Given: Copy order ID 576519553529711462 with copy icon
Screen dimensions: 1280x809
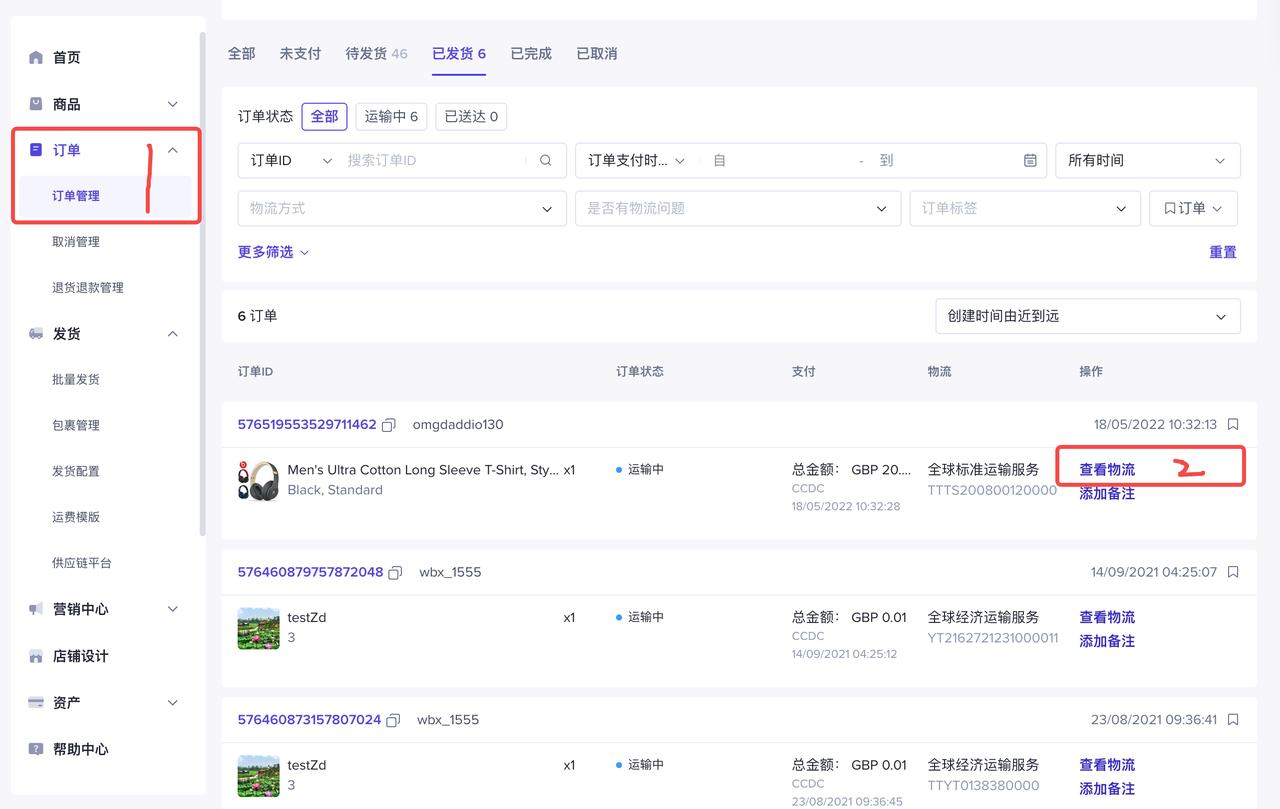Looking at the screenshot, I should [x=389, y=425].
